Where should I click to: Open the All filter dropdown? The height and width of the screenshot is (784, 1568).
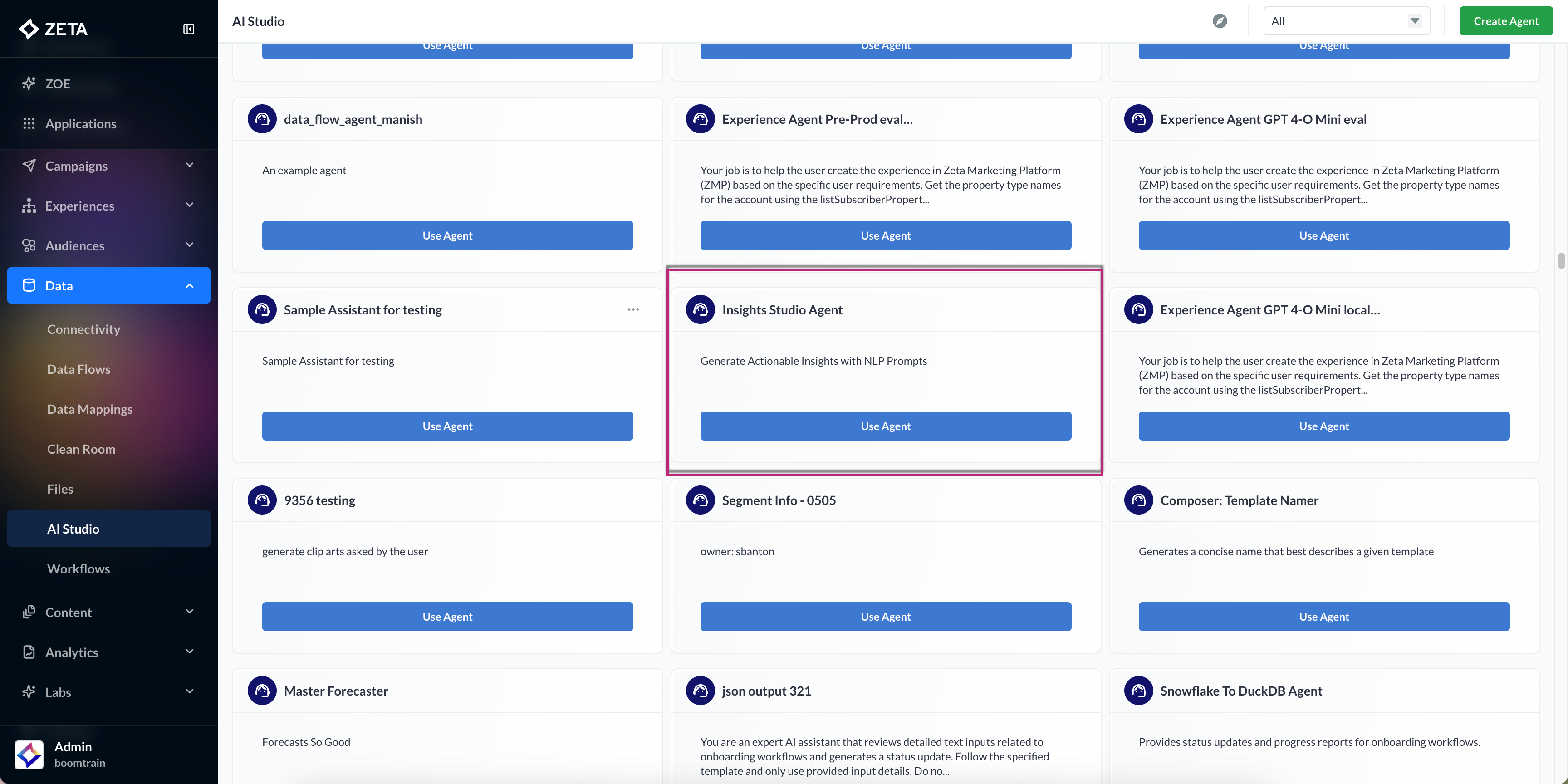(1346, 21)
